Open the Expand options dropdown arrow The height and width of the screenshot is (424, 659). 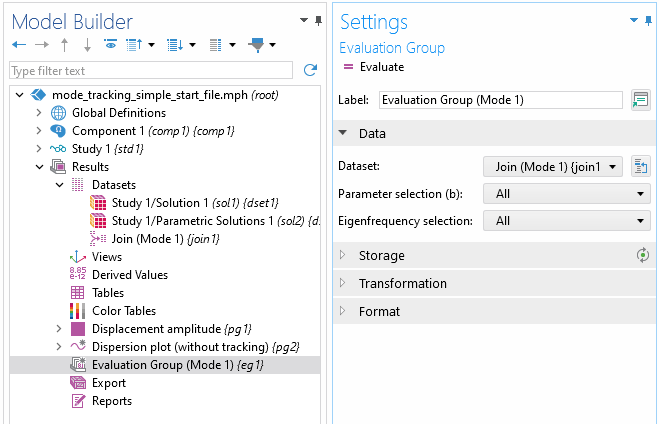192,45
